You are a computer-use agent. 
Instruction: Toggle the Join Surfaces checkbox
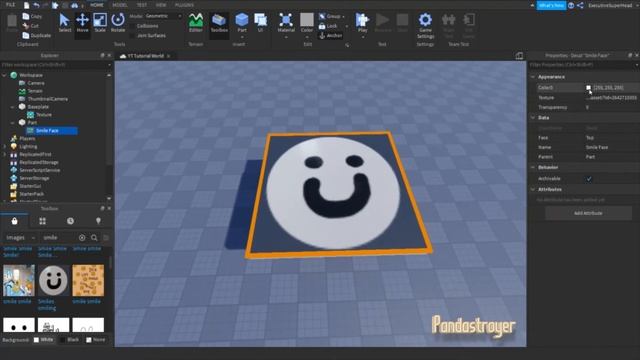(x=132, y=36)
